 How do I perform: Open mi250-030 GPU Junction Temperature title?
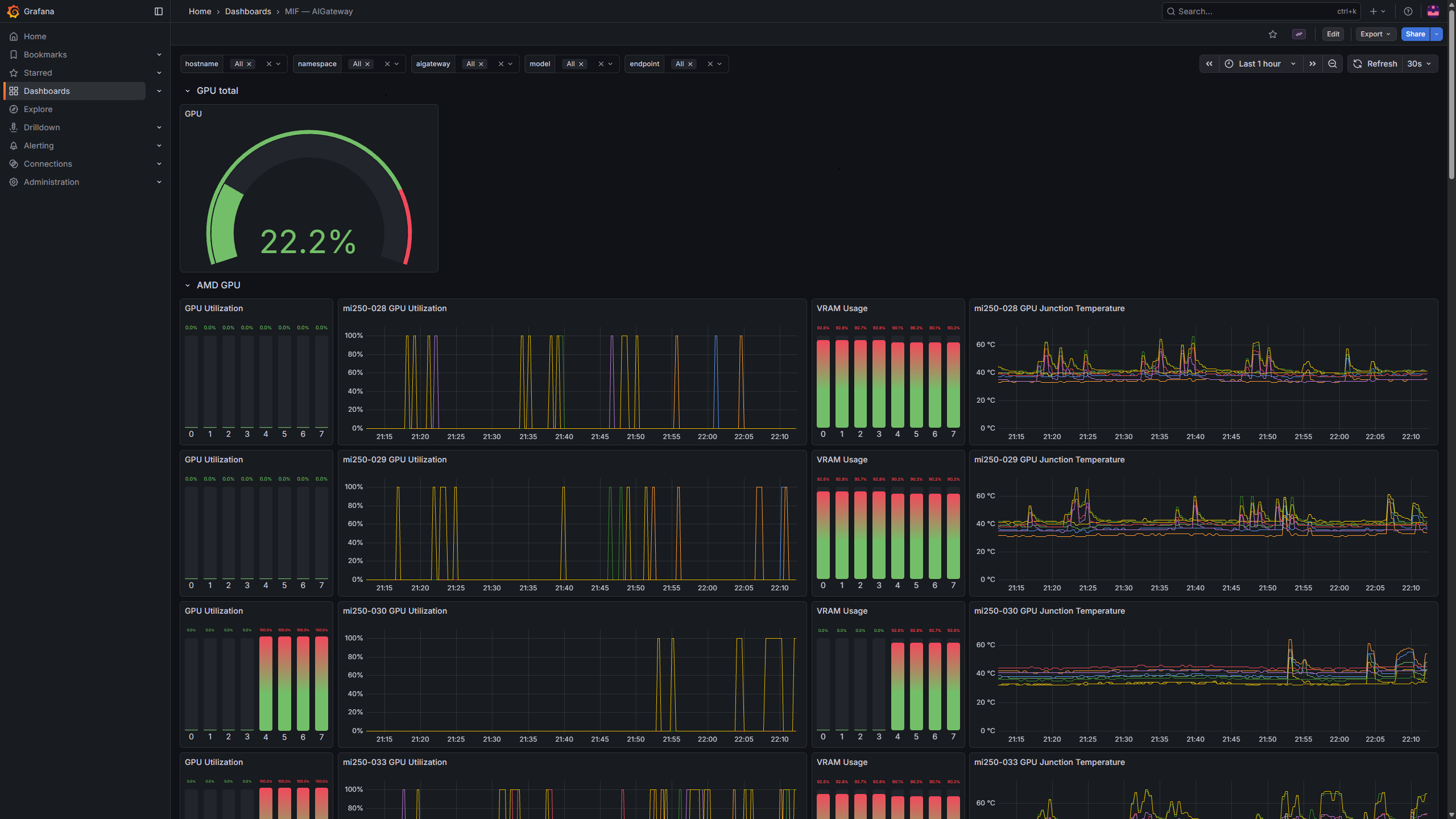[1049, 611]
